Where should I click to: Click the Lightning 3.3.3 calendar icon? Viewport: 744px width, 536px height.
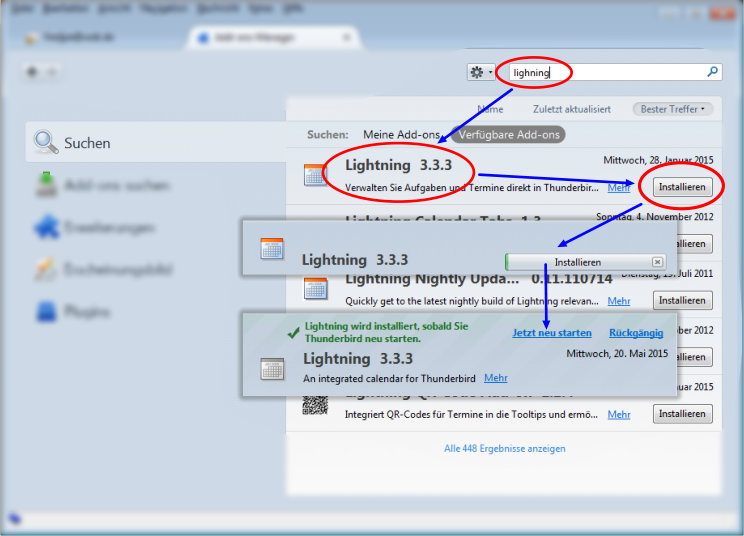[x=315, y=175]
